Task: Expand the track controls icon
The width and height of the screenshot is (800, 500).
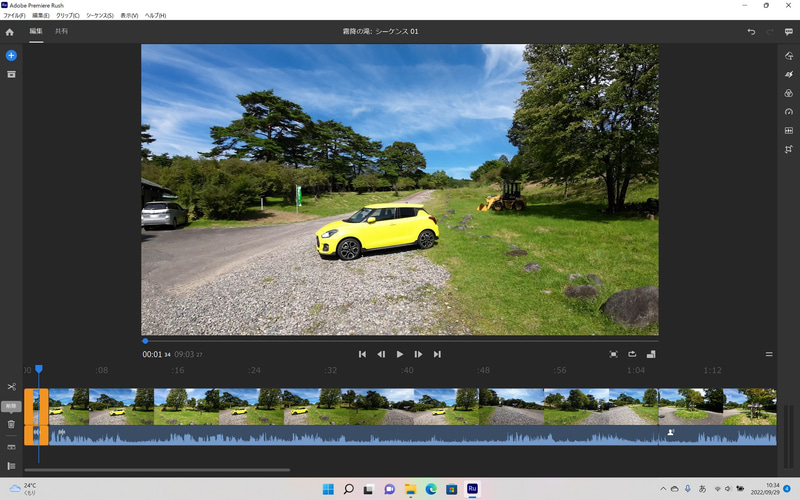Action: point(11,447)
